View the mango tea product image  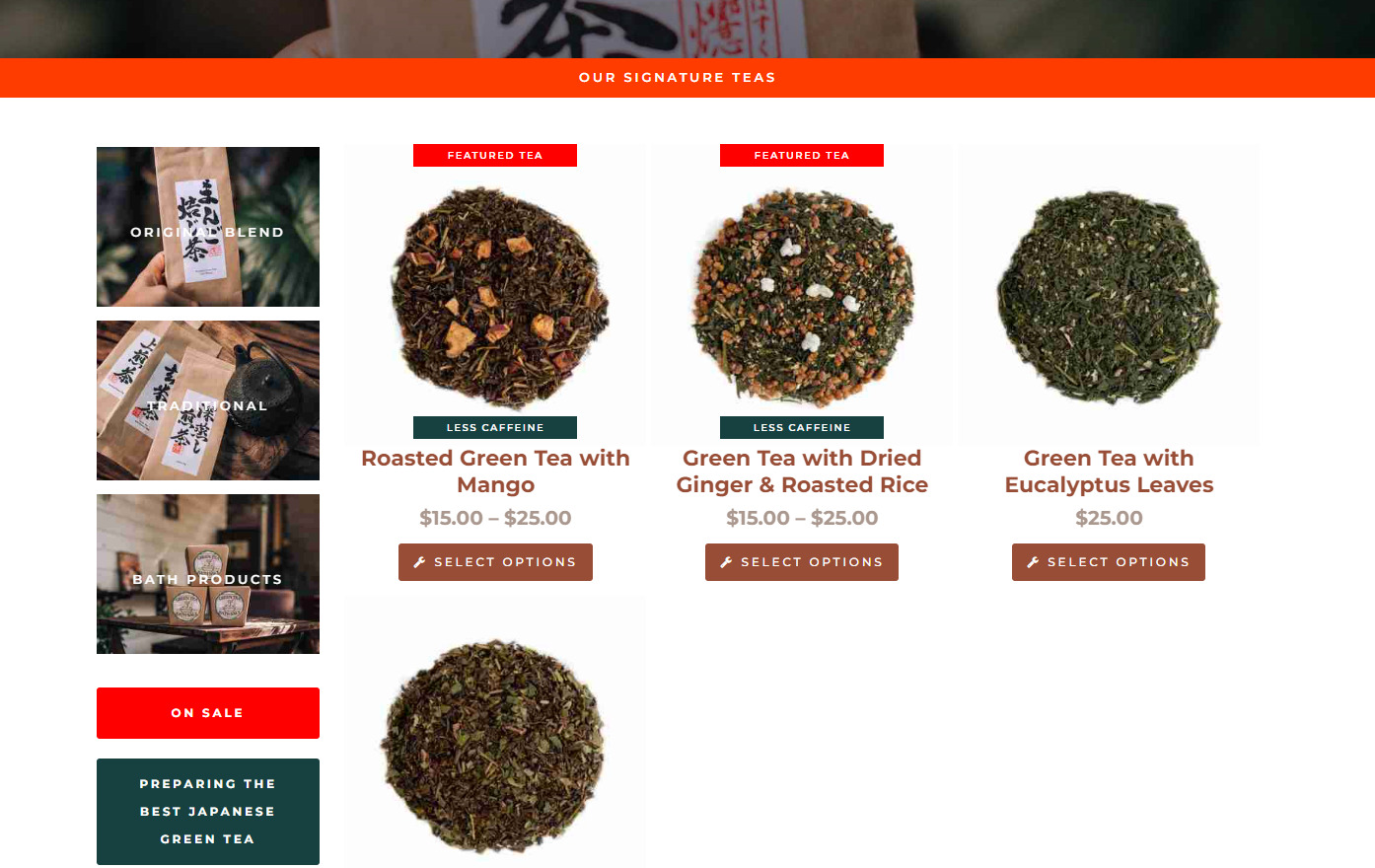pyautogui.click(x=495, y=294)
